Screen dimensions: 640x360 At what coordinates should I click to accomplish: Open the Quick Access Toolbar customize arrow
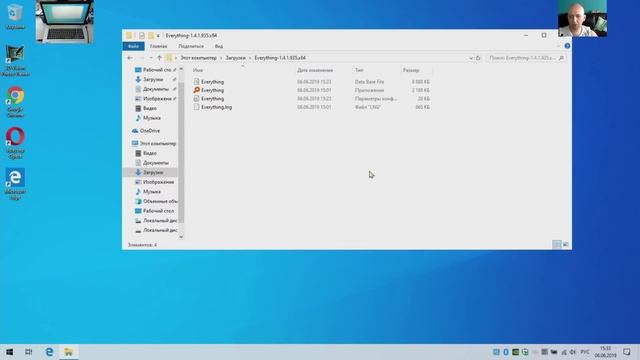(158, 36)
